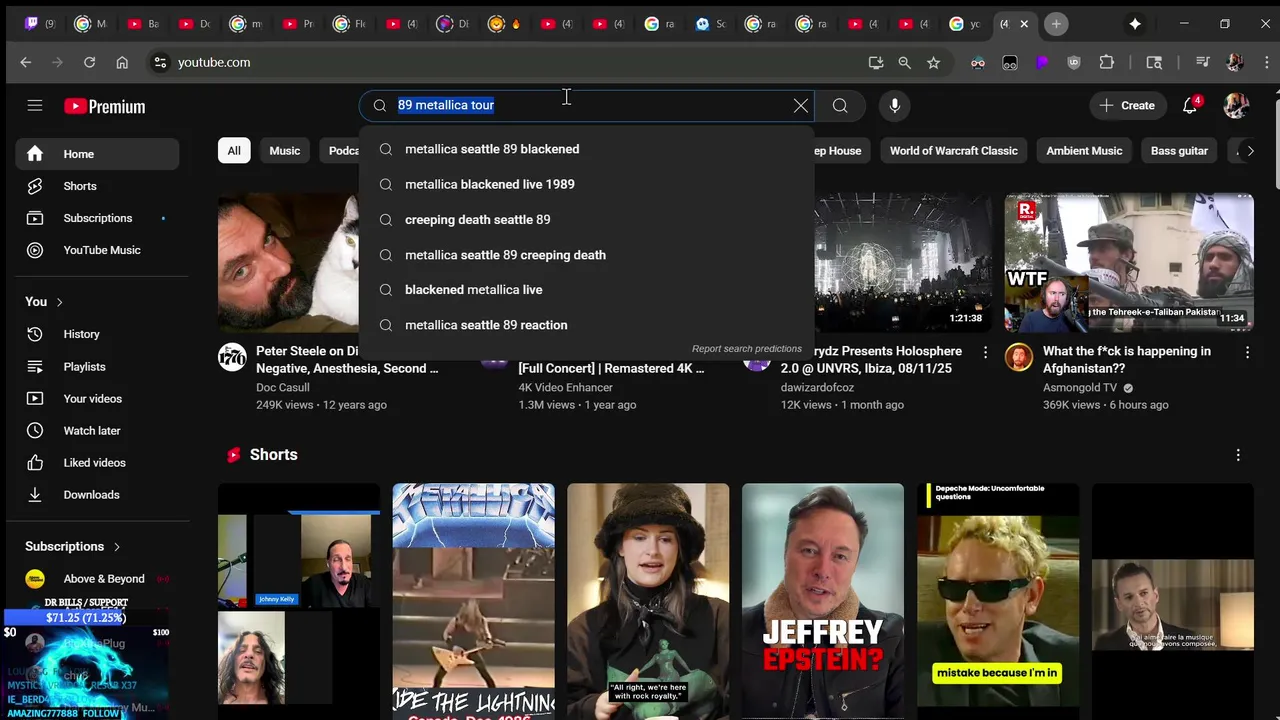Show more filter chips with right chevron

(1250, 151)
